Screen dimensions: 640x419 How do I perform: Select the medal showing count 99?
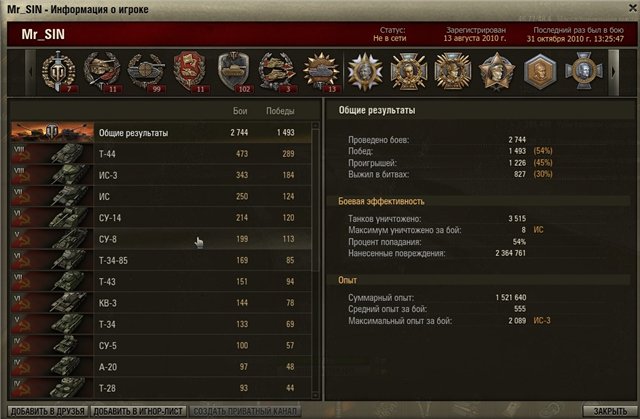click(x=146, y=72)
